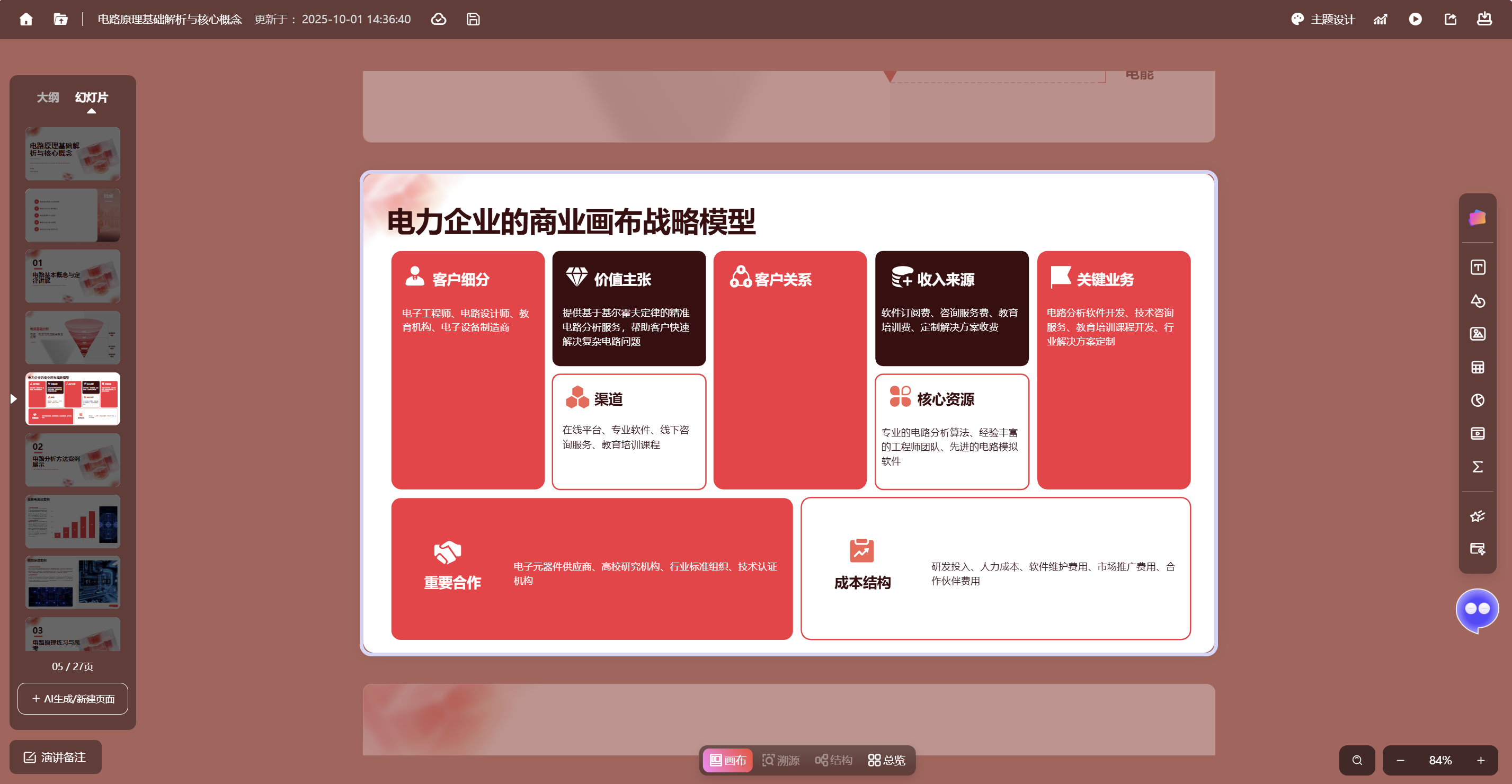
Task: Insert a table using the grid icon
Action: (x=1478, y=367)
